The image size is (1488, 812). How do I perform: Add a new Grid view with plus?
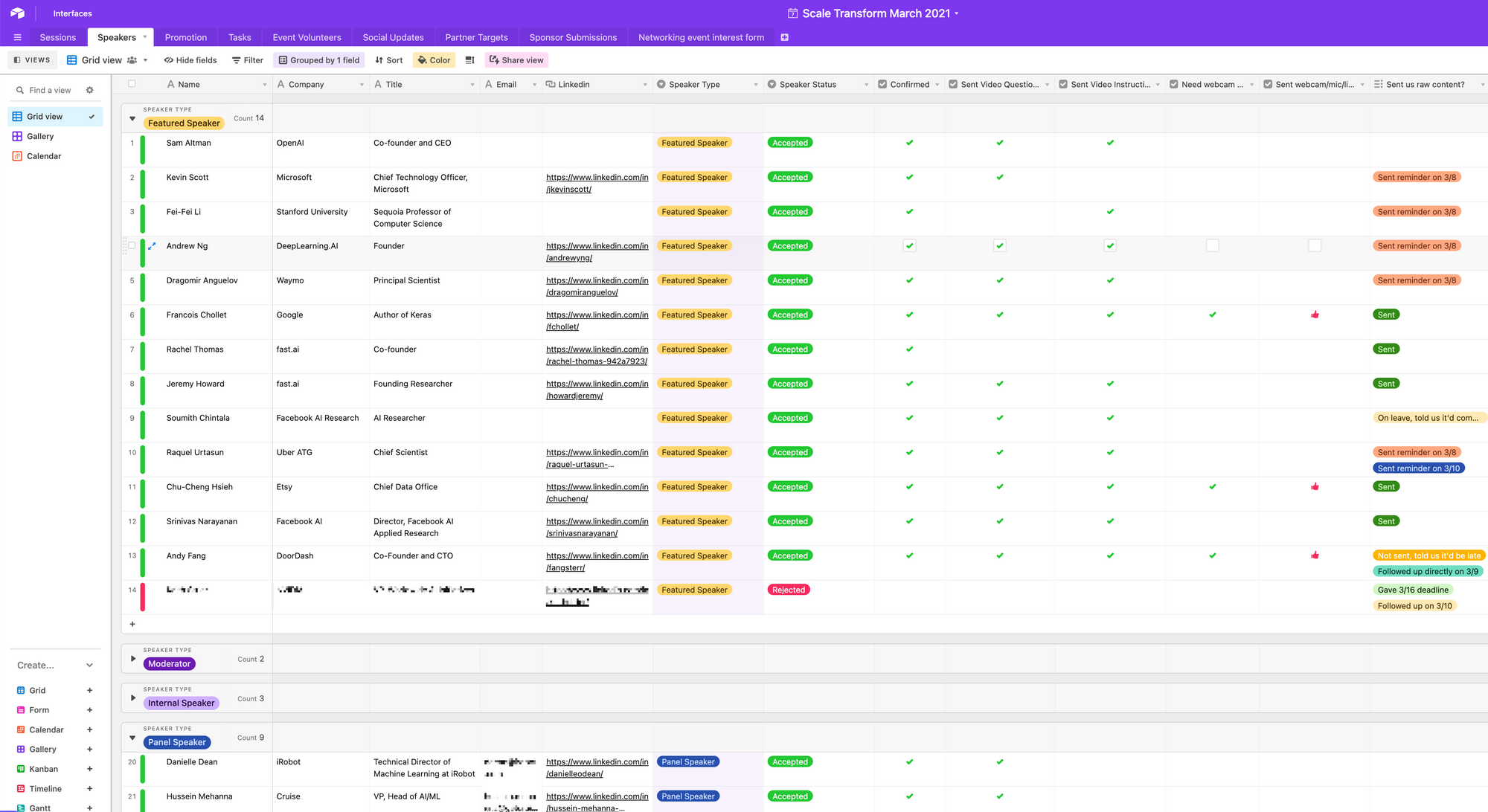pyautogui.click(x=89, y=690)
